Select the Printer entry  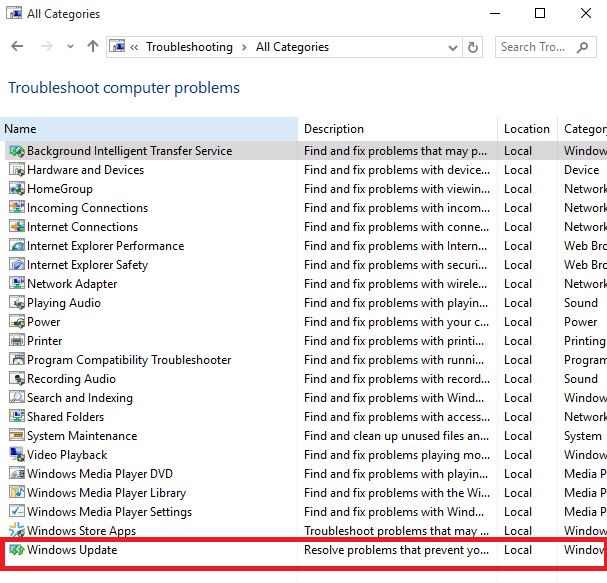(45, 341)
